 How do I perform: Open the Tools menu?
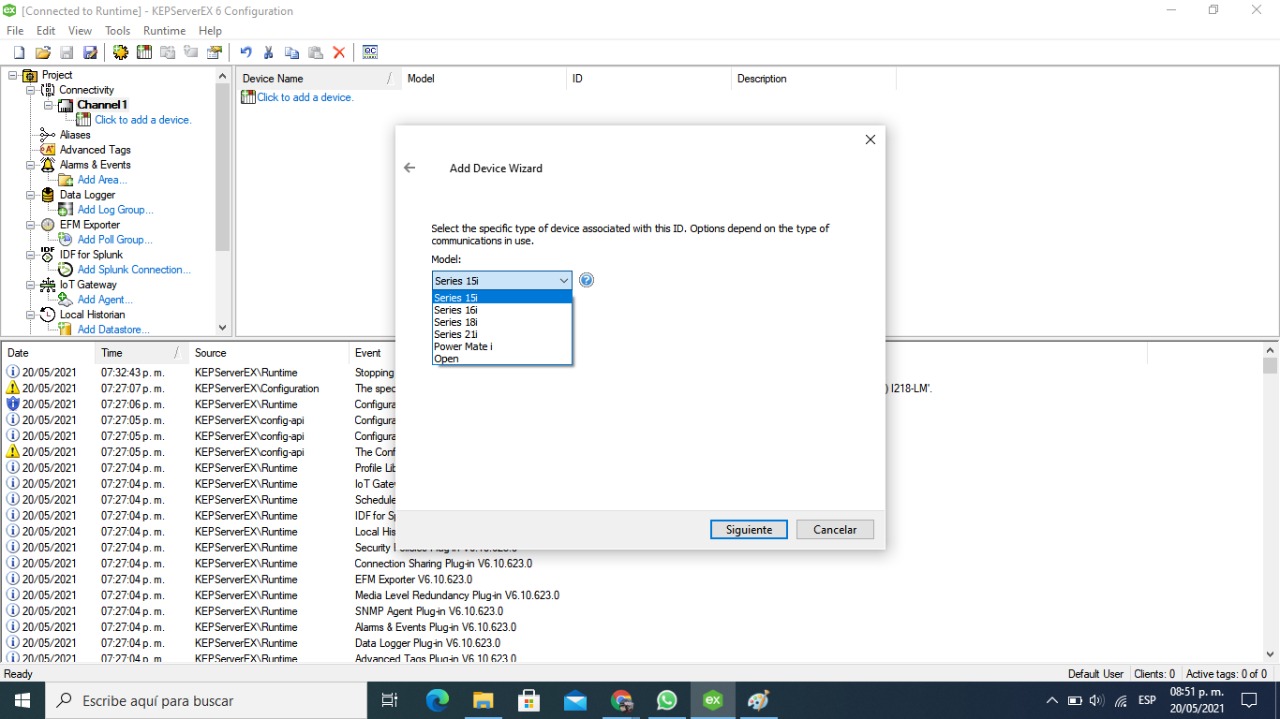coord(117,30)
